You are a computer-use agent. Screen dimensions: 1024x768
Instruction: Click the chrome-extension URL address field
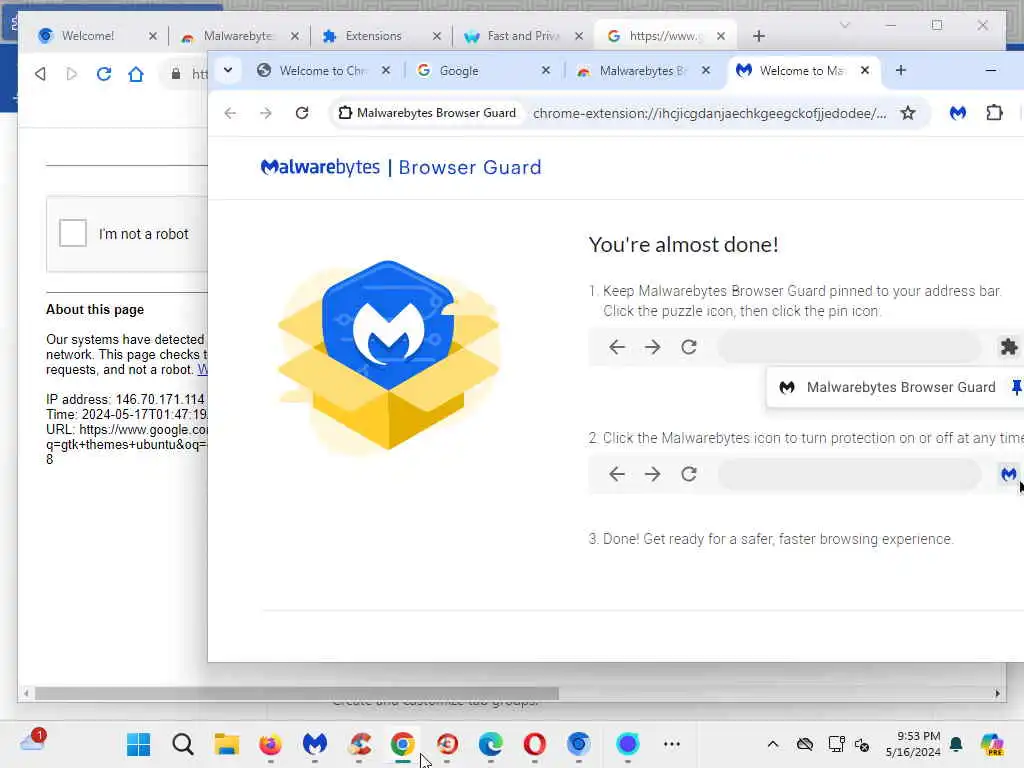[710, 113]
